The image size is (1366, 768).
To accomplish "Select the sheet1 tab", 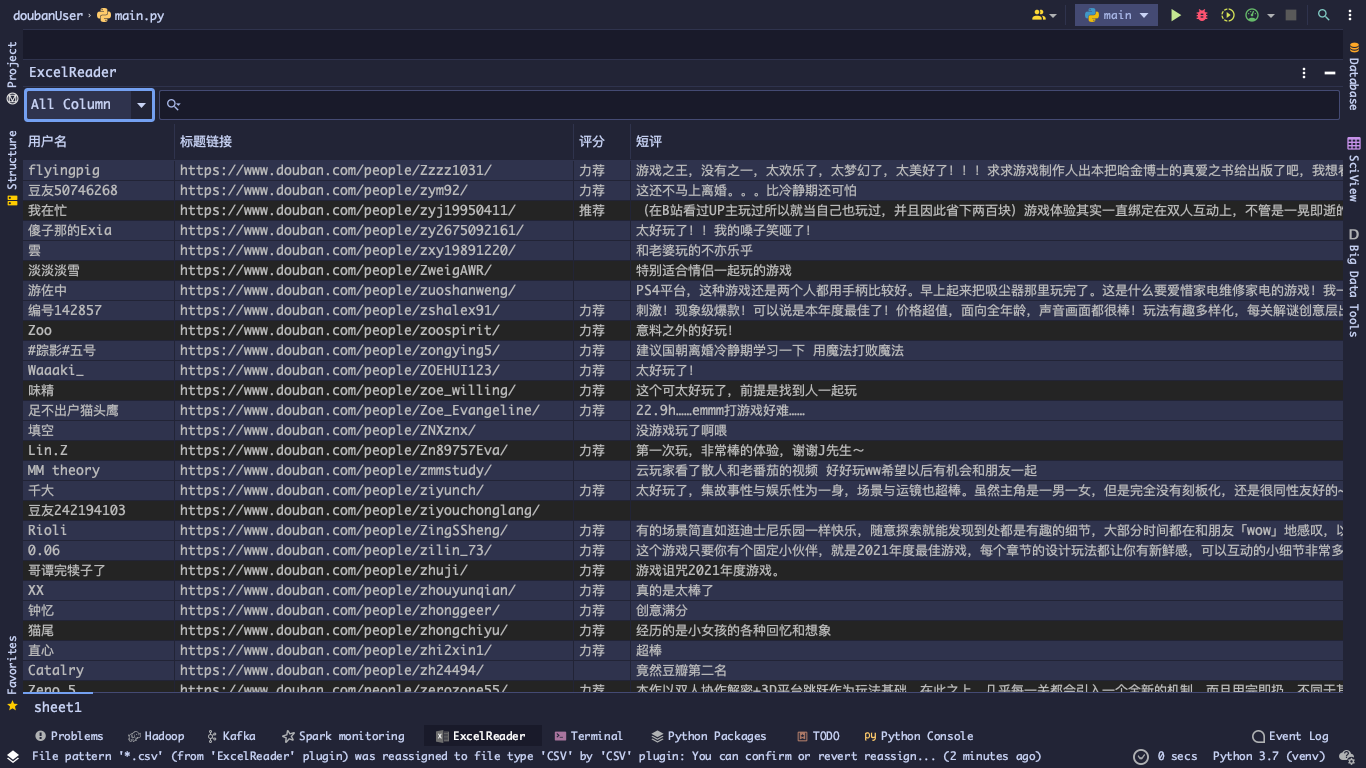I will pyautogui.click(x=58, y=707).
